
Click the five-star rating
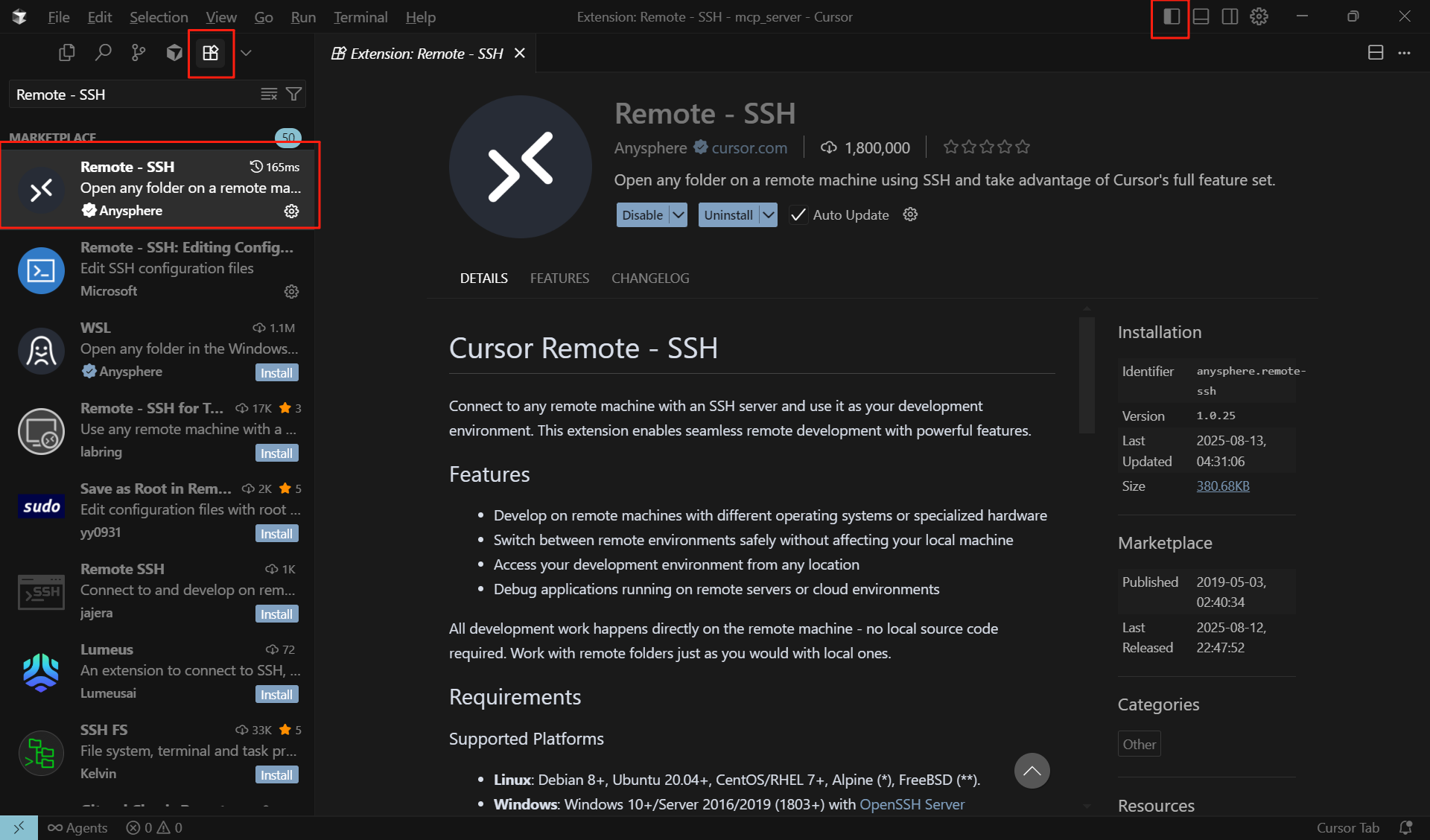click(x=986, y=147)
